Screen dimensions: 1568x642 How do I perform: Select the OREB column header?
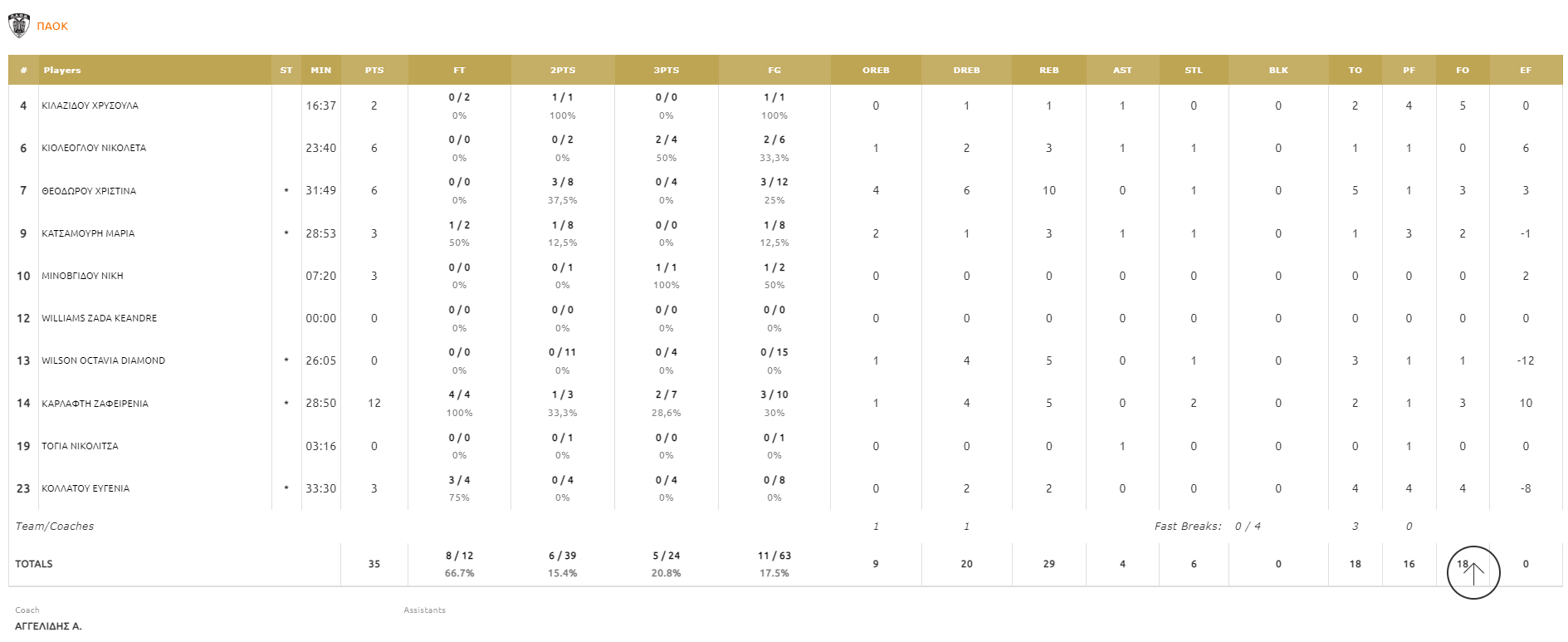point(876,71)
